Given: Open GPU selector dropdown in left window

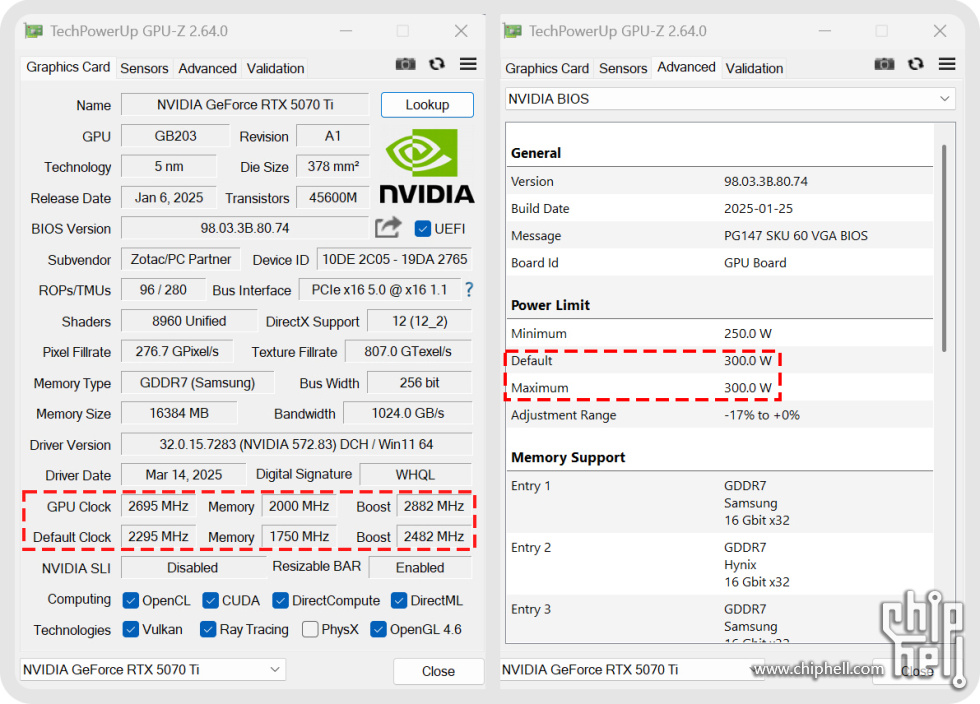Looking at the screenshot, I should pyautogui.click(x=152, y=670).
